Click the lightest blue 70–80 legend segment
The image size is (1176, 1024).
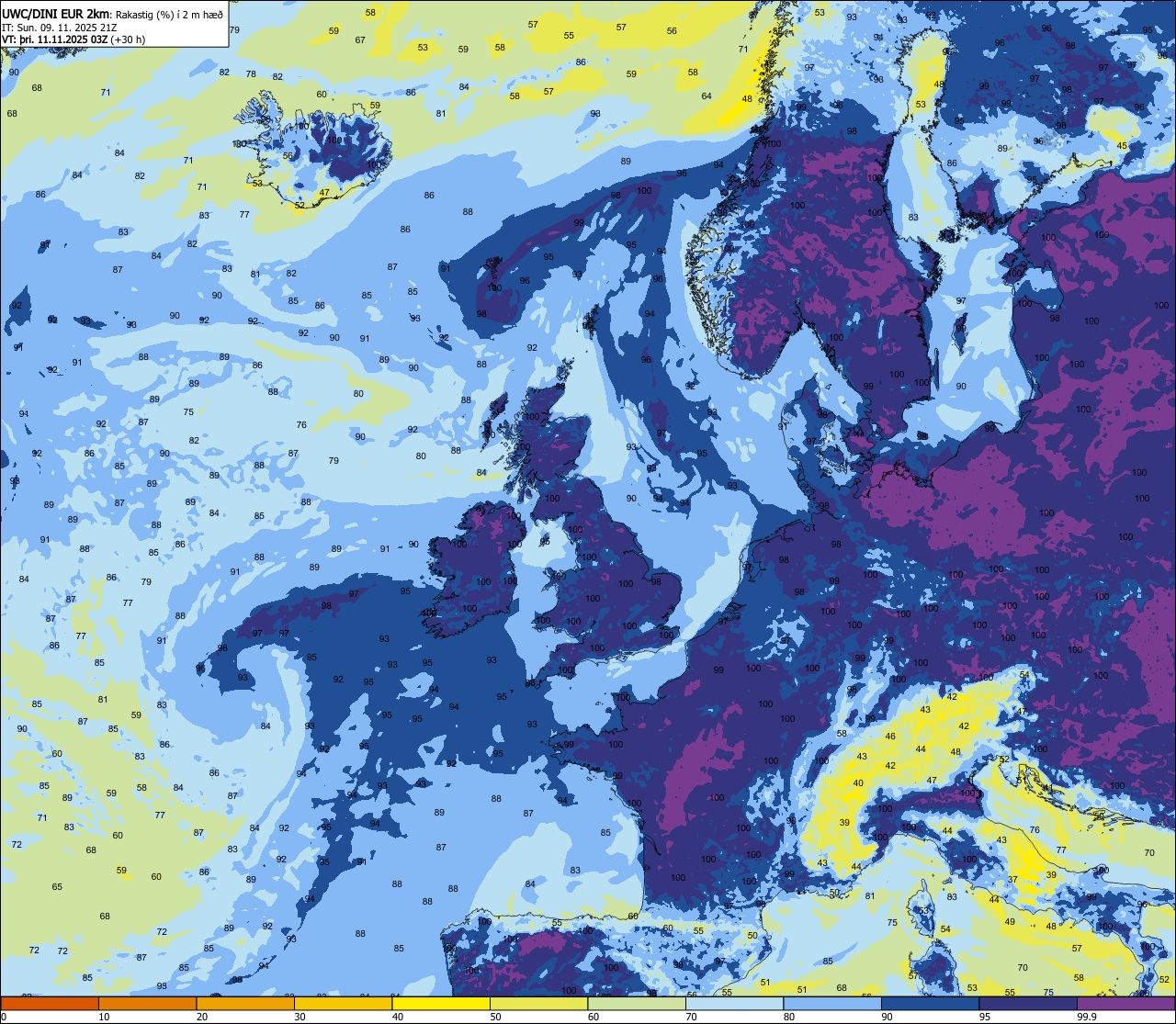(x=735, y=1003)
